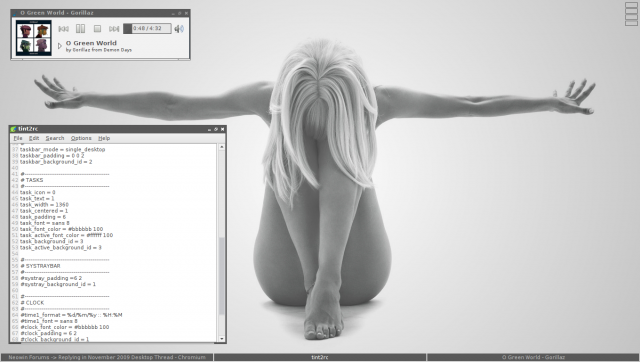Close the tint2rc editor window

click(222, 129)
